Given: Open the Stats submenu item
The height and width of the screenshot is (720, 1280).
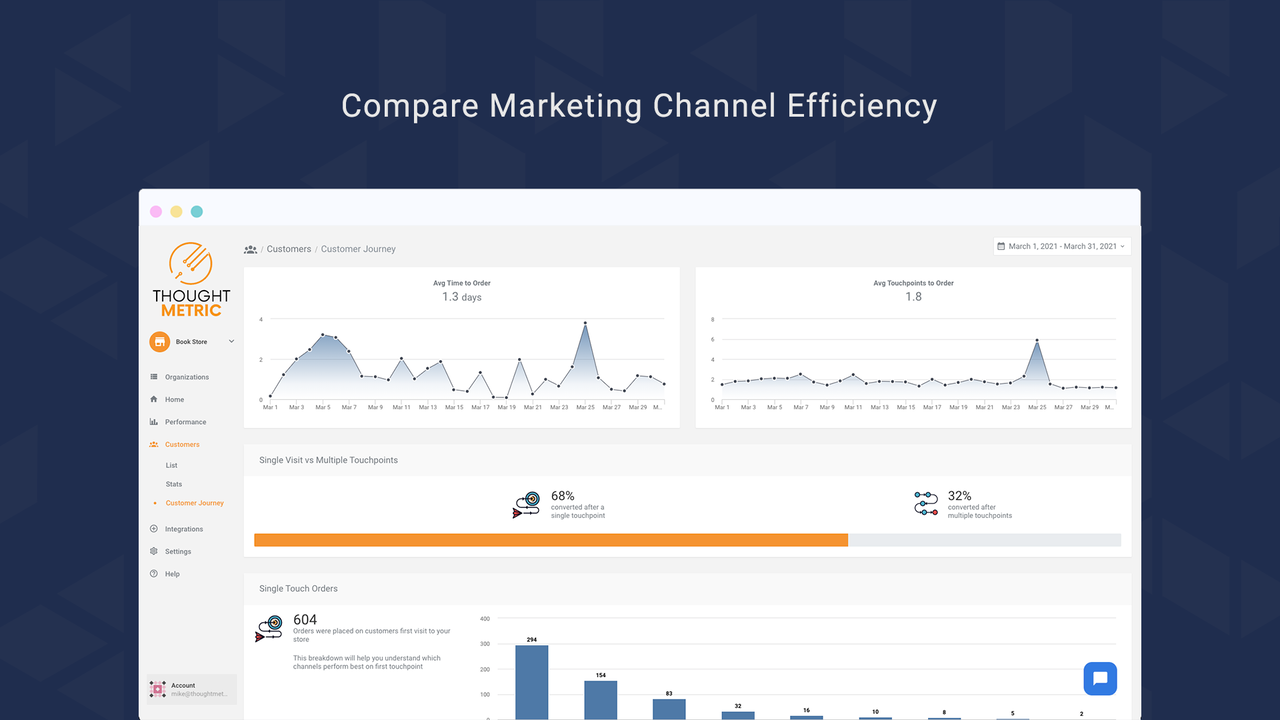Looking at the screenshot, I should [173, 484].
